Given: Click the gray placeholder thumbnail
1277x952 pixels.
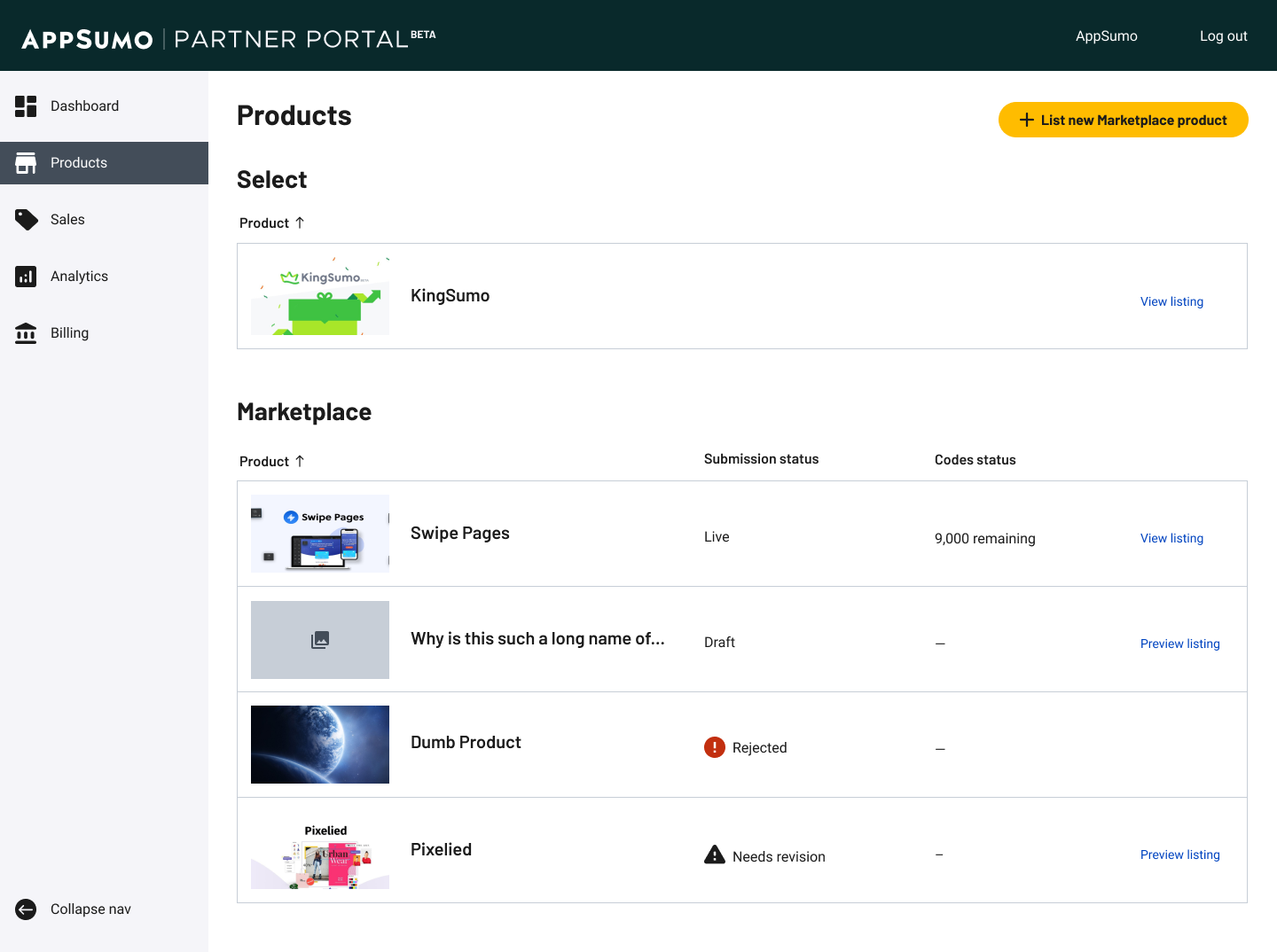Looking at the screenshot, I should 320,640.
